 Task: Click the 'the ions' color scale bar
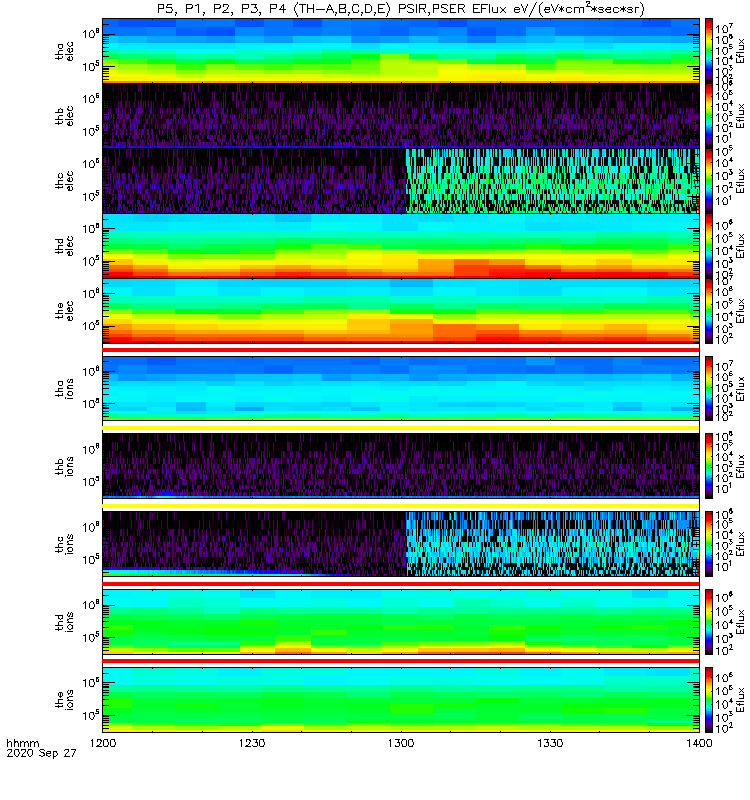(x=709, y=699)
